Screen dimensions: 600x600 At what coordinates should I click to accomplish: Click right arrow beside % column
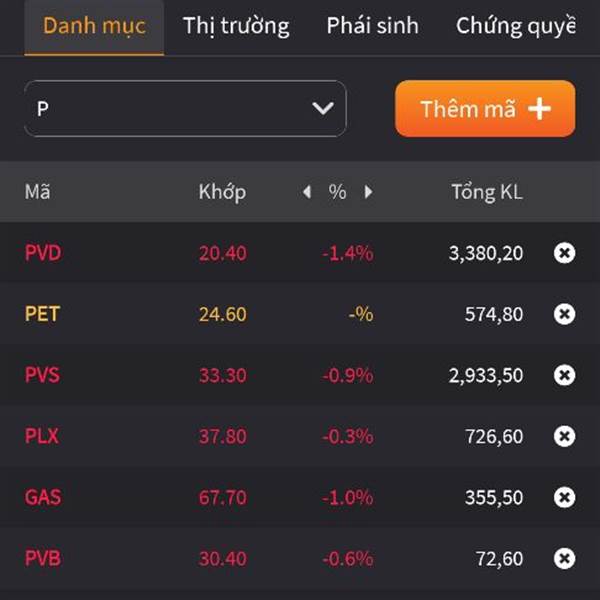368,192
